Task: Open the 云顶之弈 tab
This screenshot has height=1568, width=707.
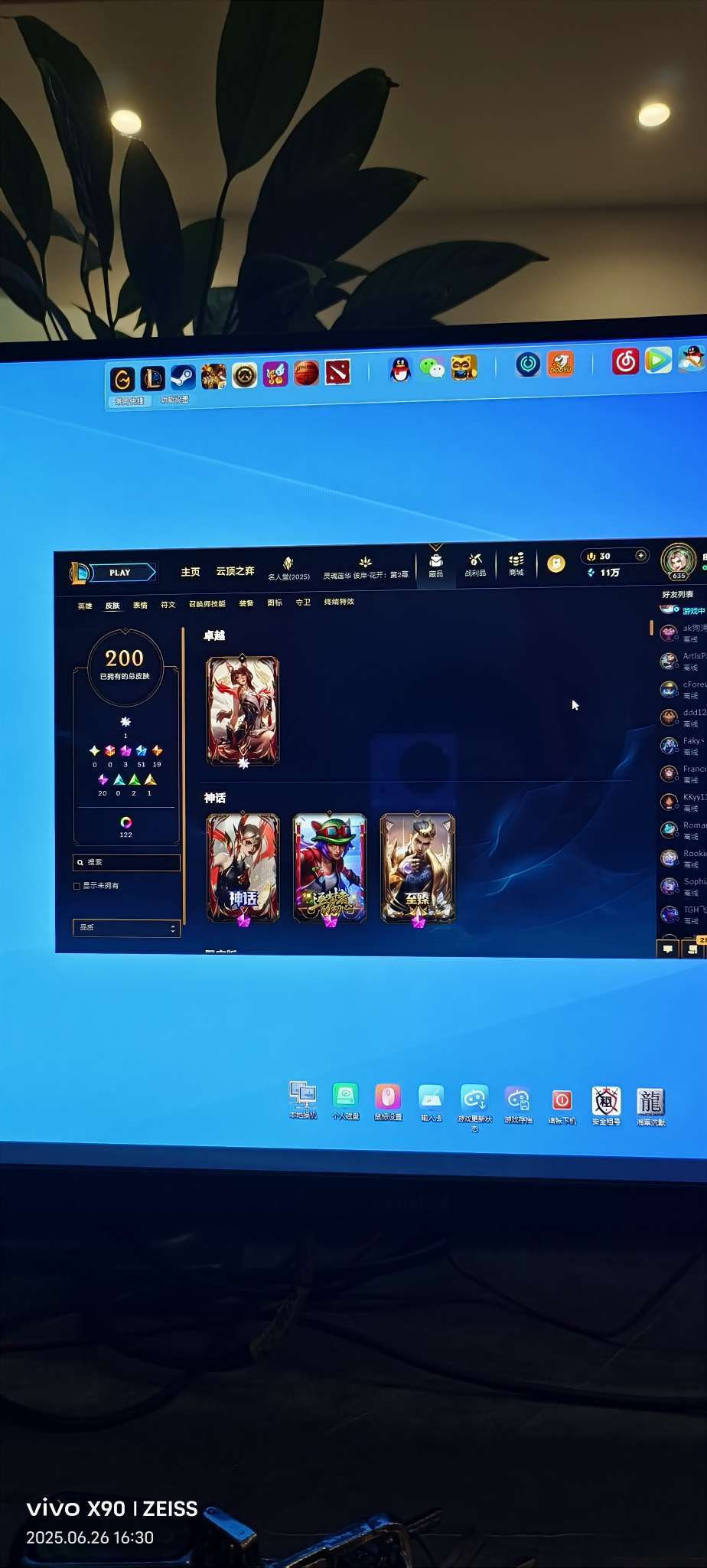Action: (235, 571)
